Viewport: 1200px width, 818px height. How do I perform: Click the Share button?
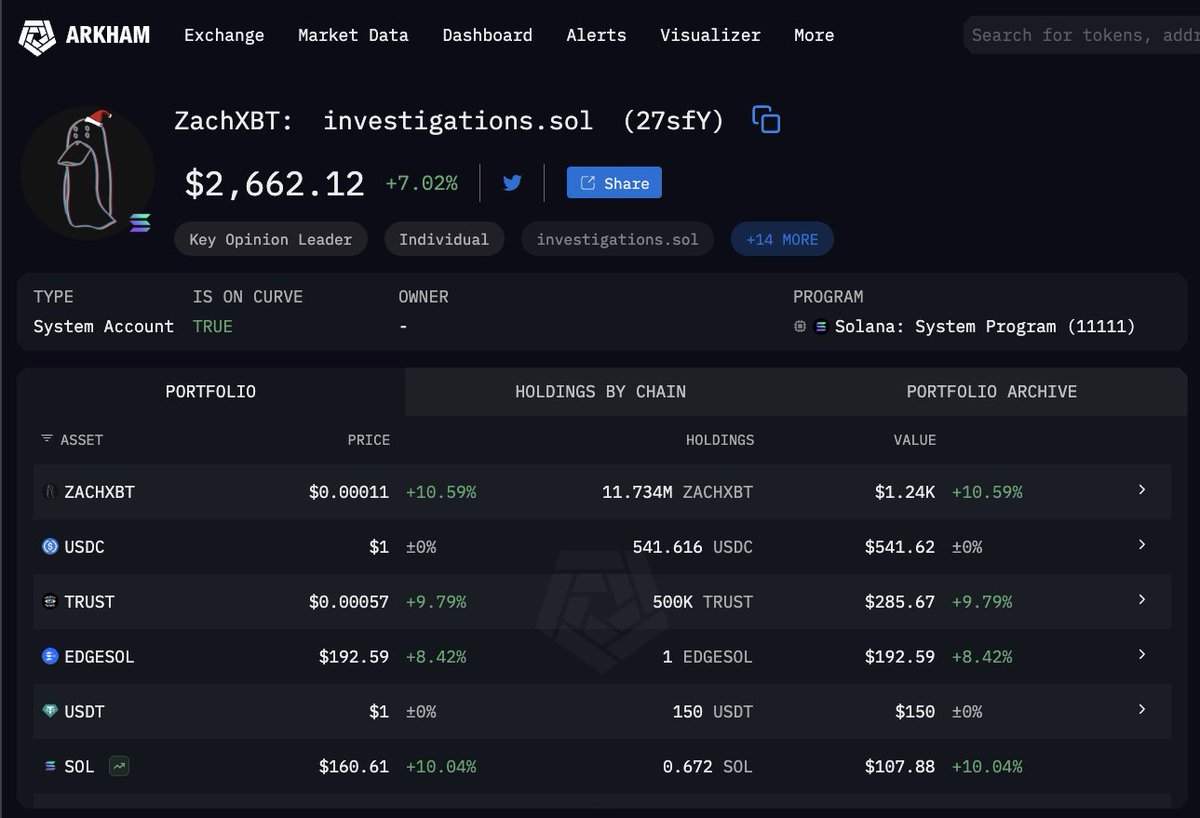tap(614, 183)
